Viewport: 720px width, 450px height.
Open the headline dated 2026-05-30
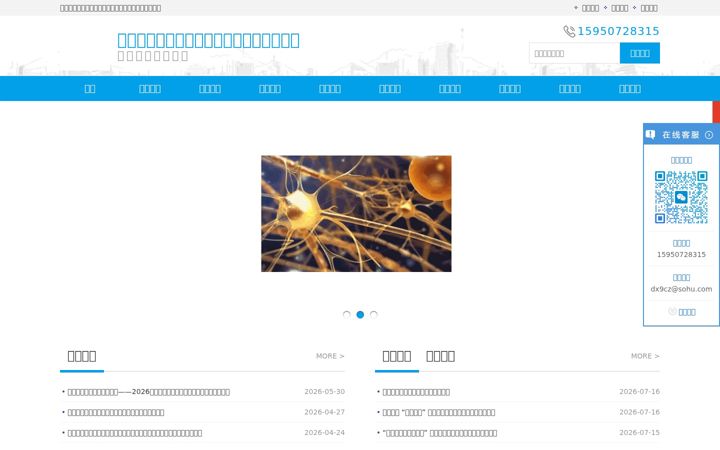[148, 392]
